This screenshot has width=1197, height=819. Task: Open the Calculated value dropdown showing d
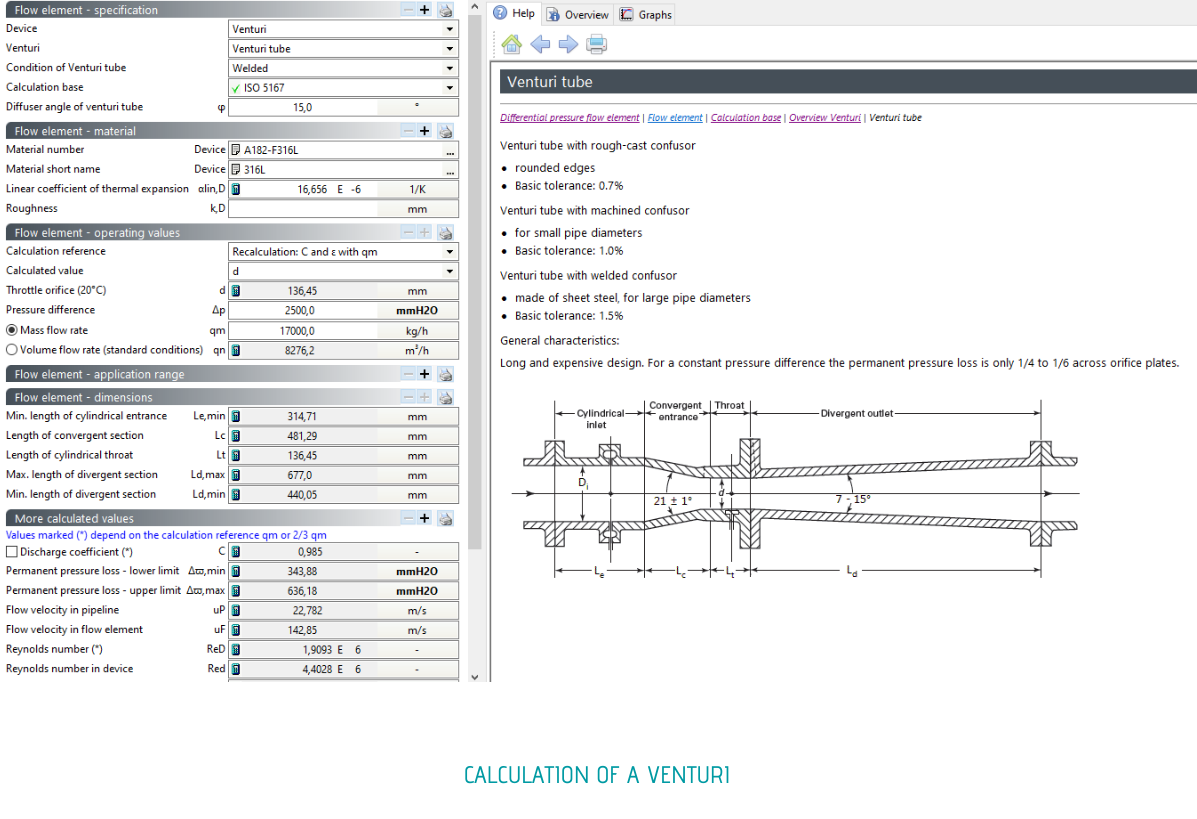tap(450, 271)
